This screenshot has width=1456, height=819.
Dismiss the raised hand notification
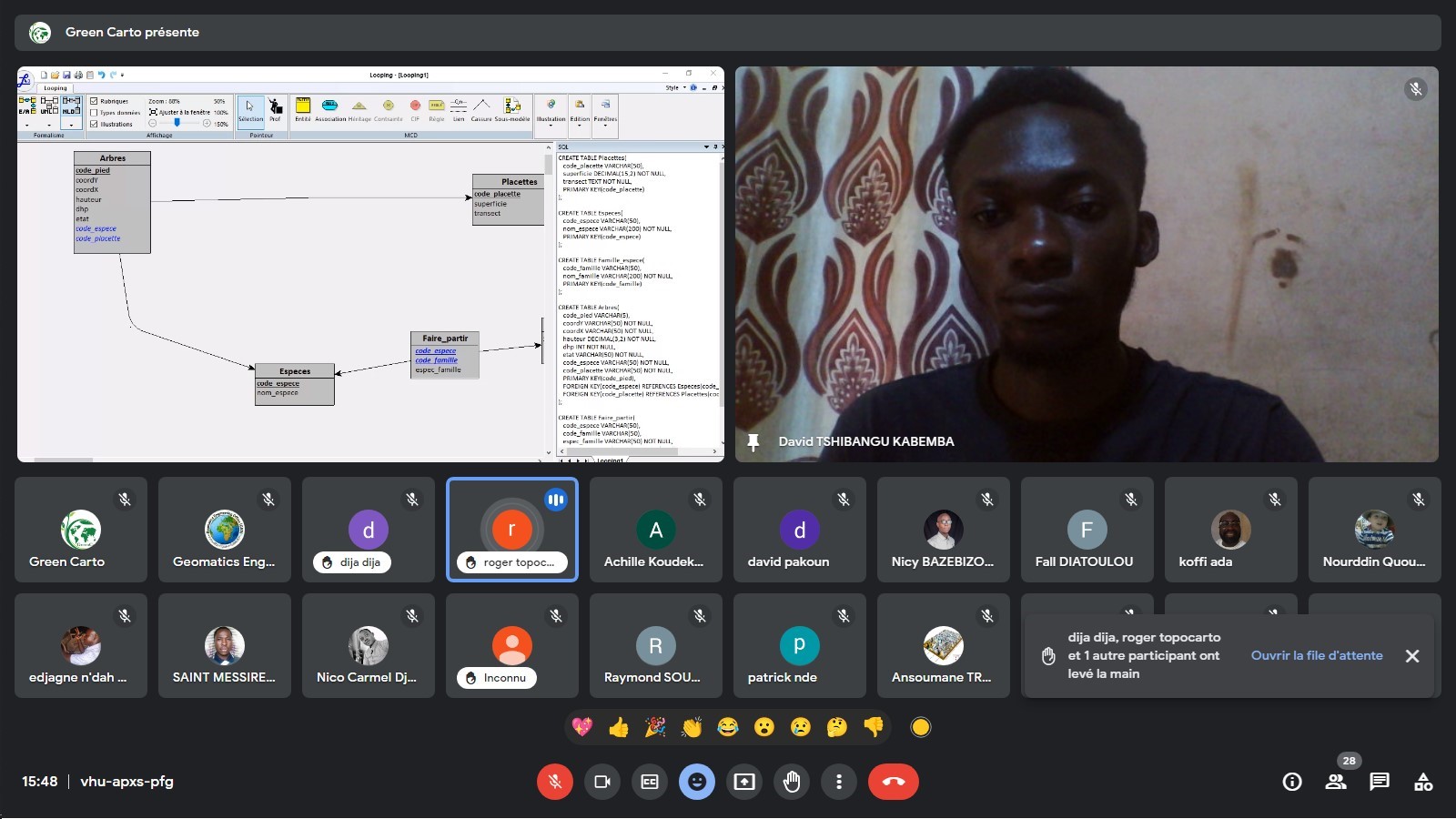1412,656
